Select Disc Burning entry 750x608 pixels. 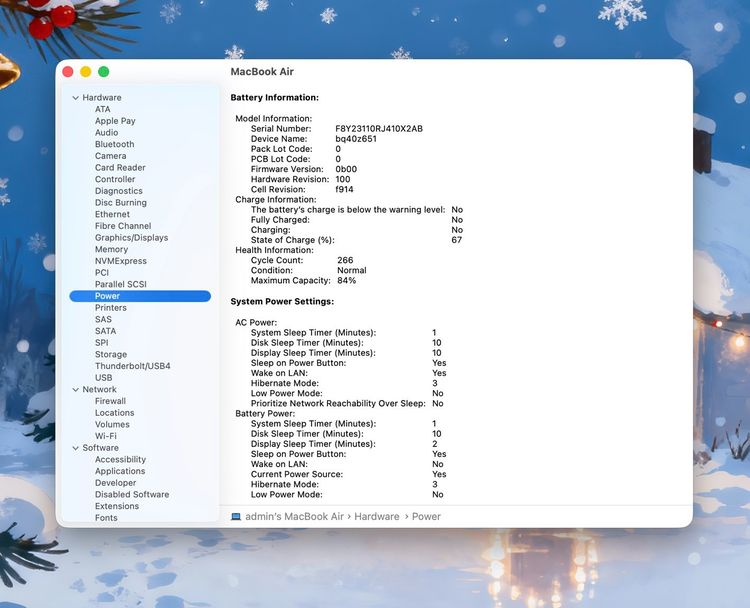(x=121, y=202)
